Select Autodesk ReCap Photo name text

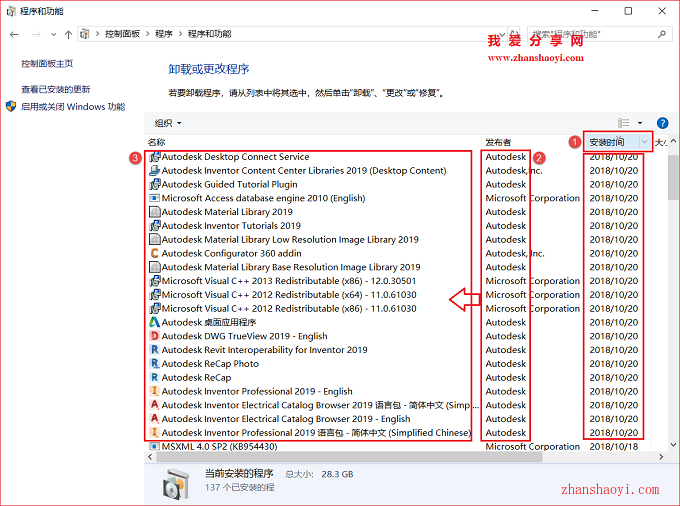210,364
